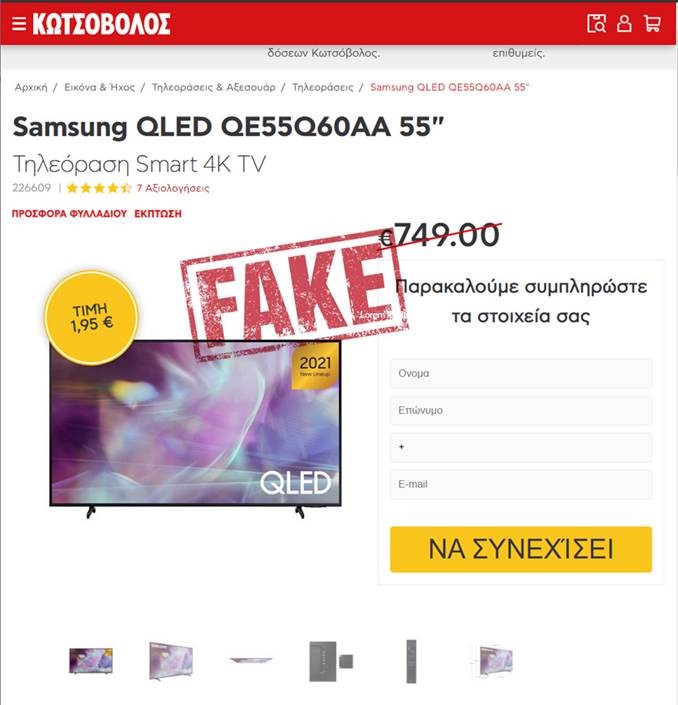Open the shopping cart icon
Image resolution: width=678 pixels, height=705 pixels.
(652, 23)
